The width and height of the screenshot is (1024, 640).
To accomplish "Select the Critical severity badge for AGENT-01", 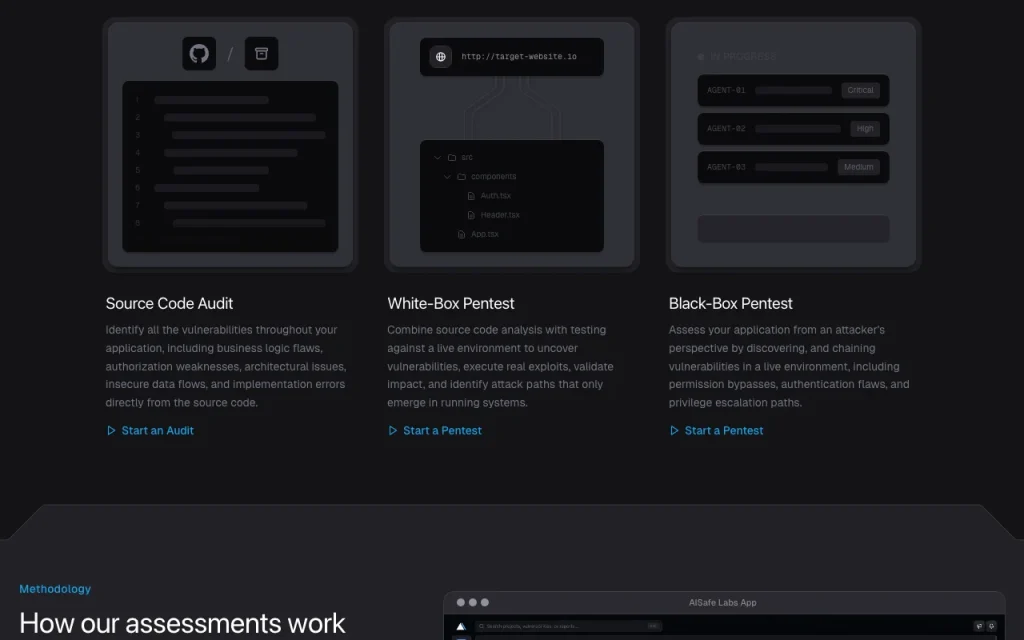I will [860, 90].
